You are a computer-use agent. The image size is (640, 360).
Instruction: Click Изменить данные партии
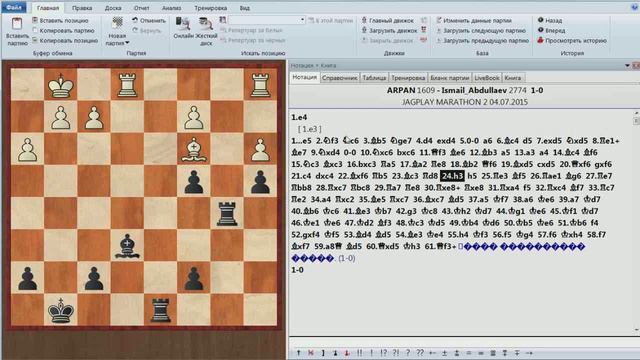point(473,20)
